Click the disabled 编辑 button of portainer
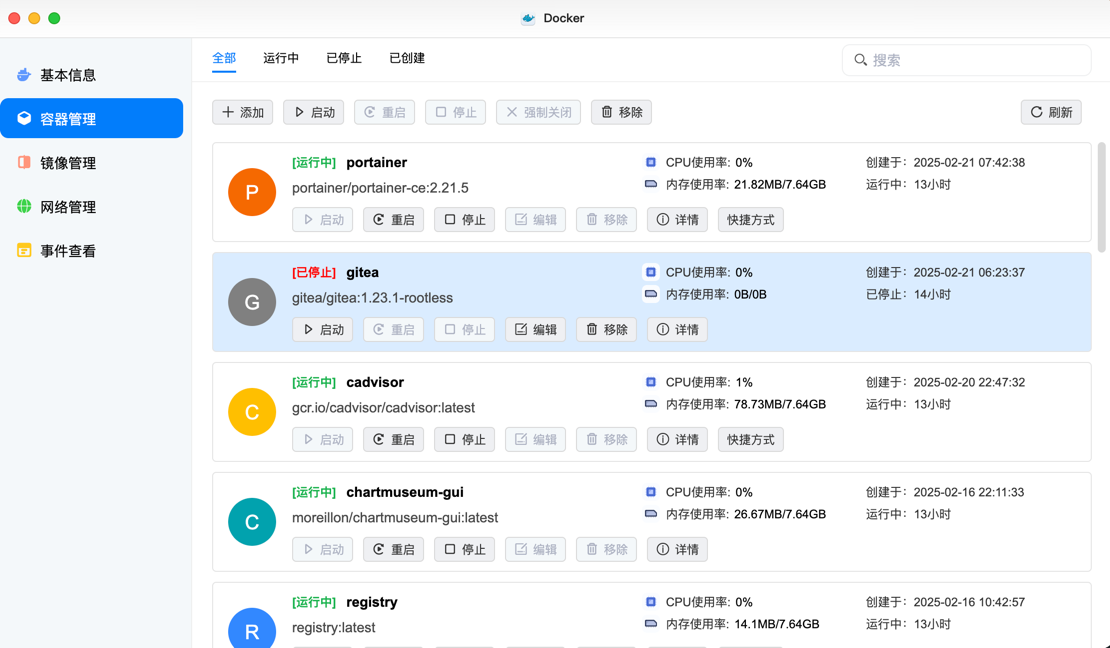1110x648 pixels. tap(535, 220)
